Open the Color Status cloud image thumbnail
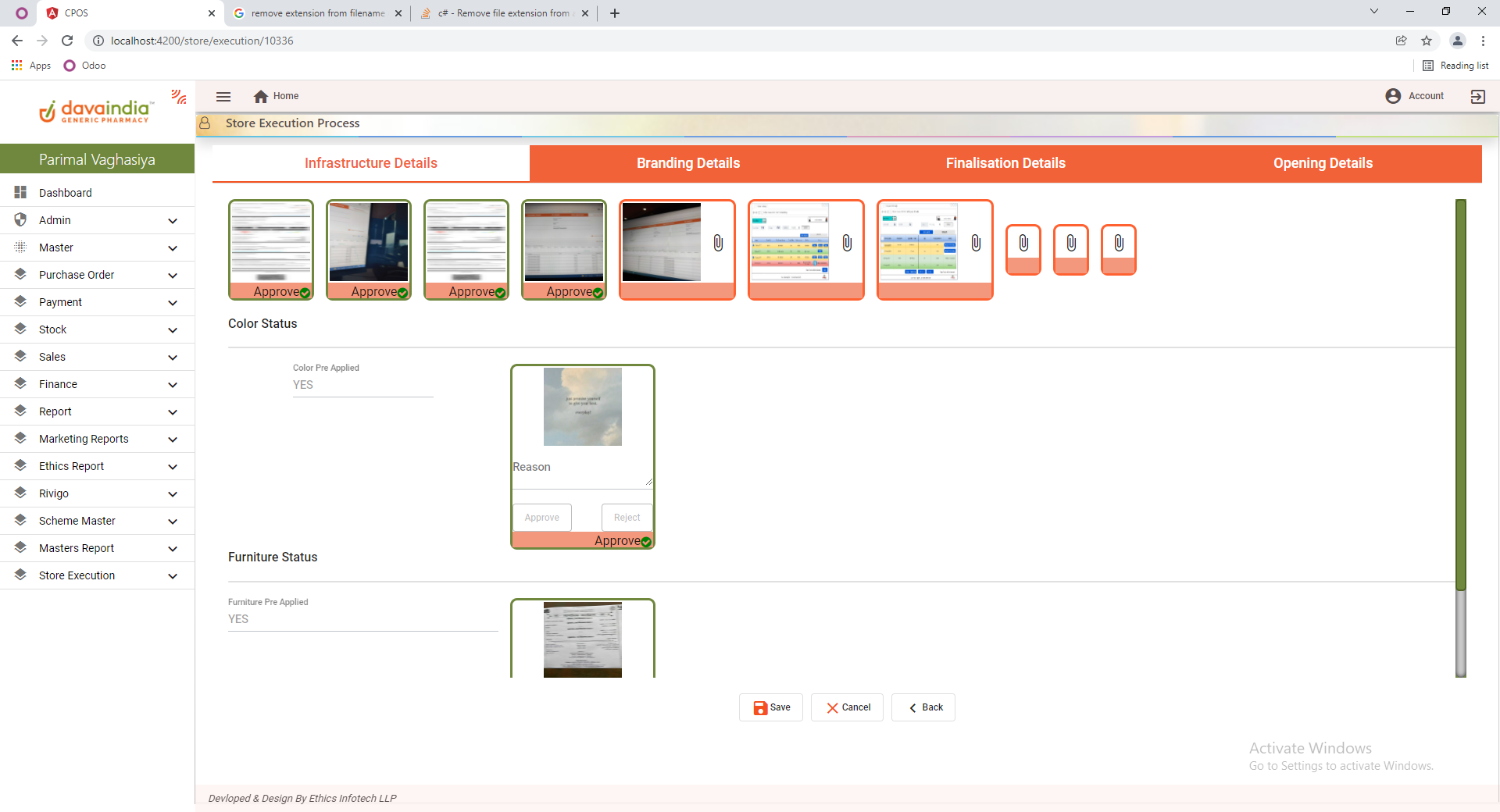This screenshot has width=1500, height=812. click(583, 407)
